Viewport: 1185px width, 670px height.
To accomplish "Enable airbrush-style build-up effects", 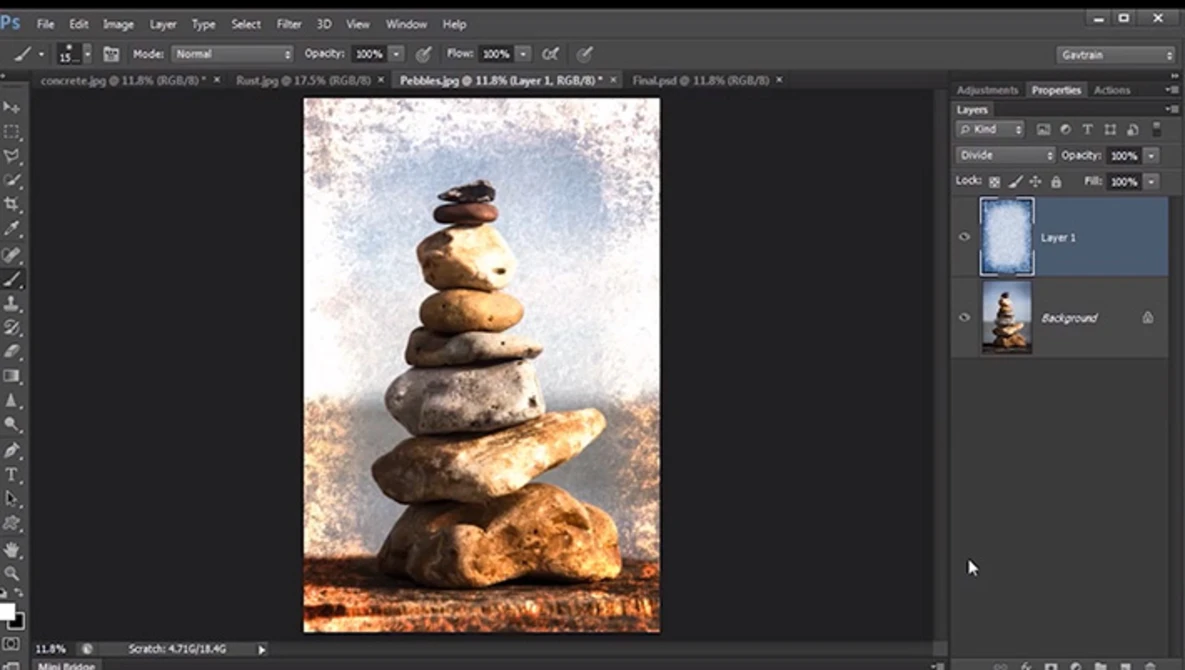I will pyautogui.click(x=551, y=54).
